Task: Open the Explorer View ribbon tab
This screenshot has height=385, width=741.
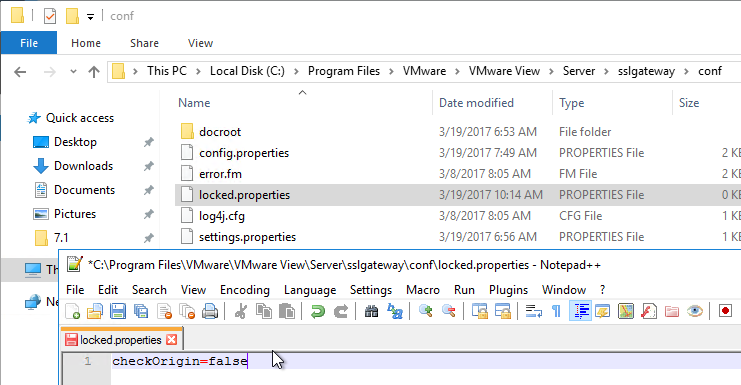Action: coord(200,43)
